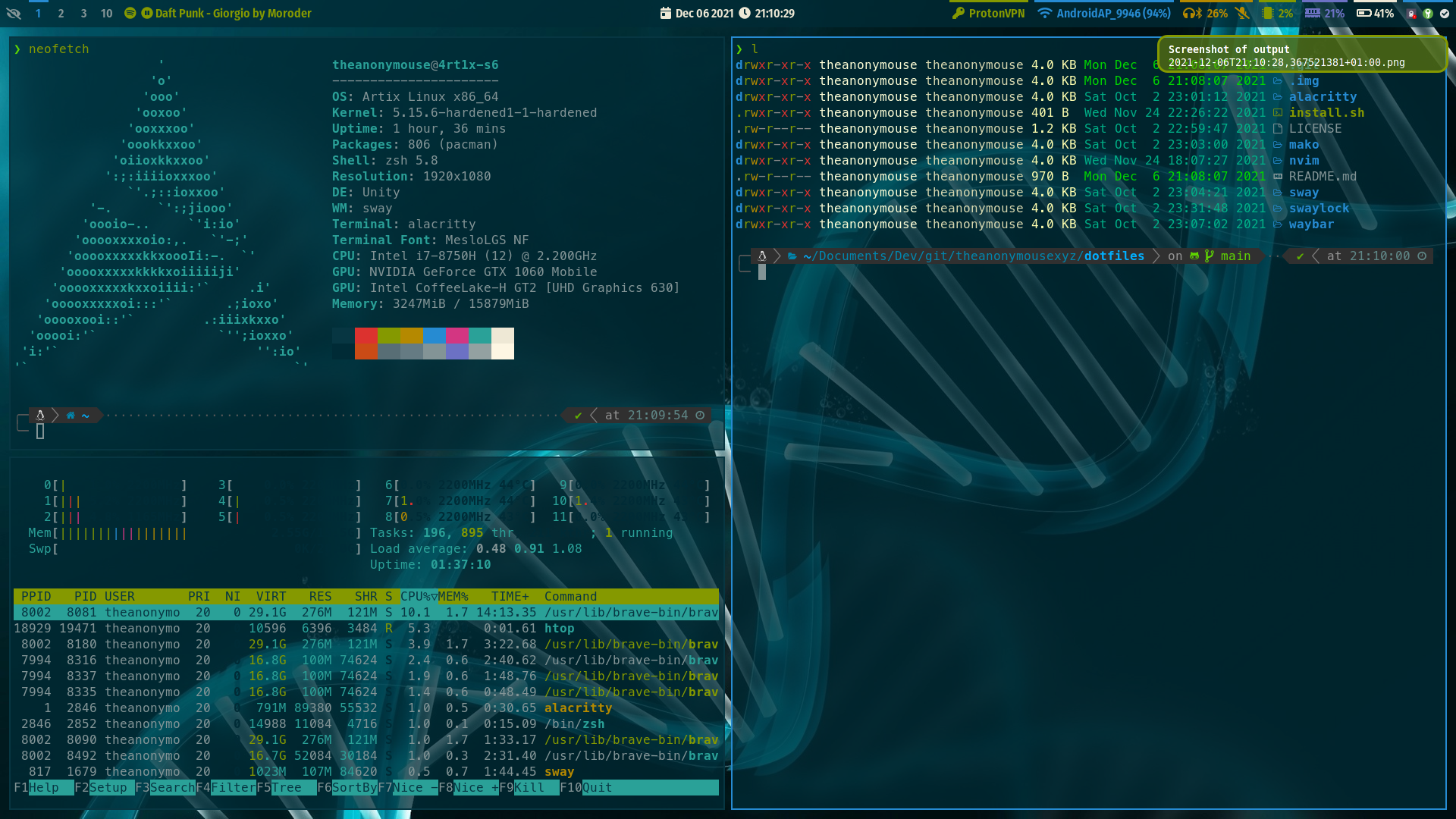Switch to workspace 2
This screenshot has width=1456, height=819.
coord(61,13)
